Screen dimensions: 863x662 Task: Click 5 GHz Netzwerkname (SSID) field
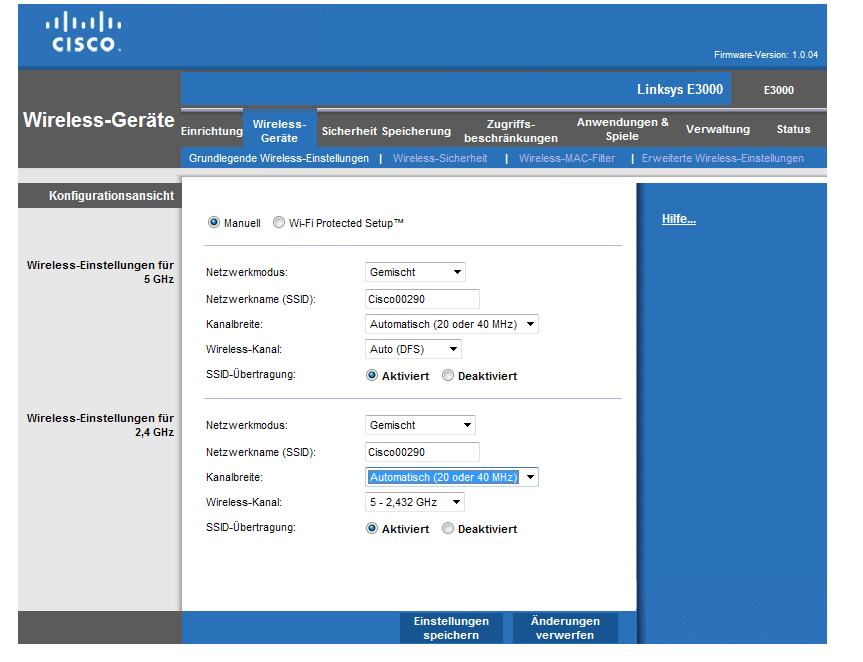pos(422,299)
